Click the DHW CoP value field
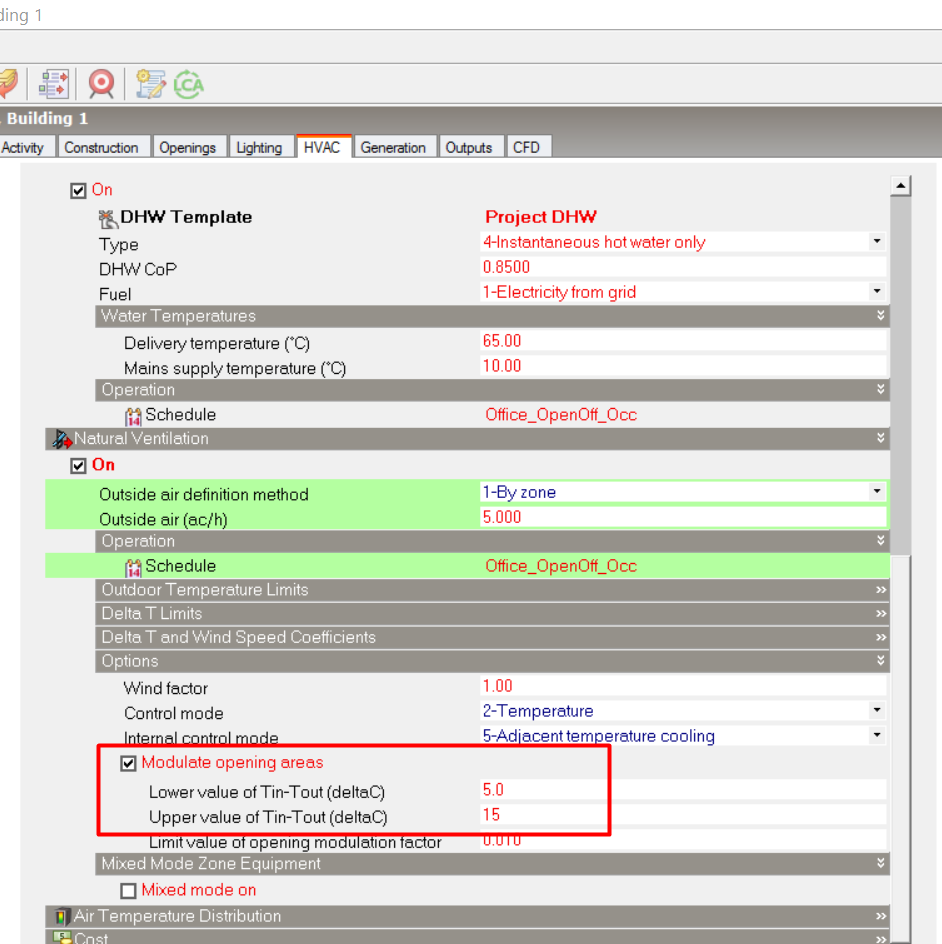The height and width of the screenshot is (944, 942). click(x=683, y=267)
